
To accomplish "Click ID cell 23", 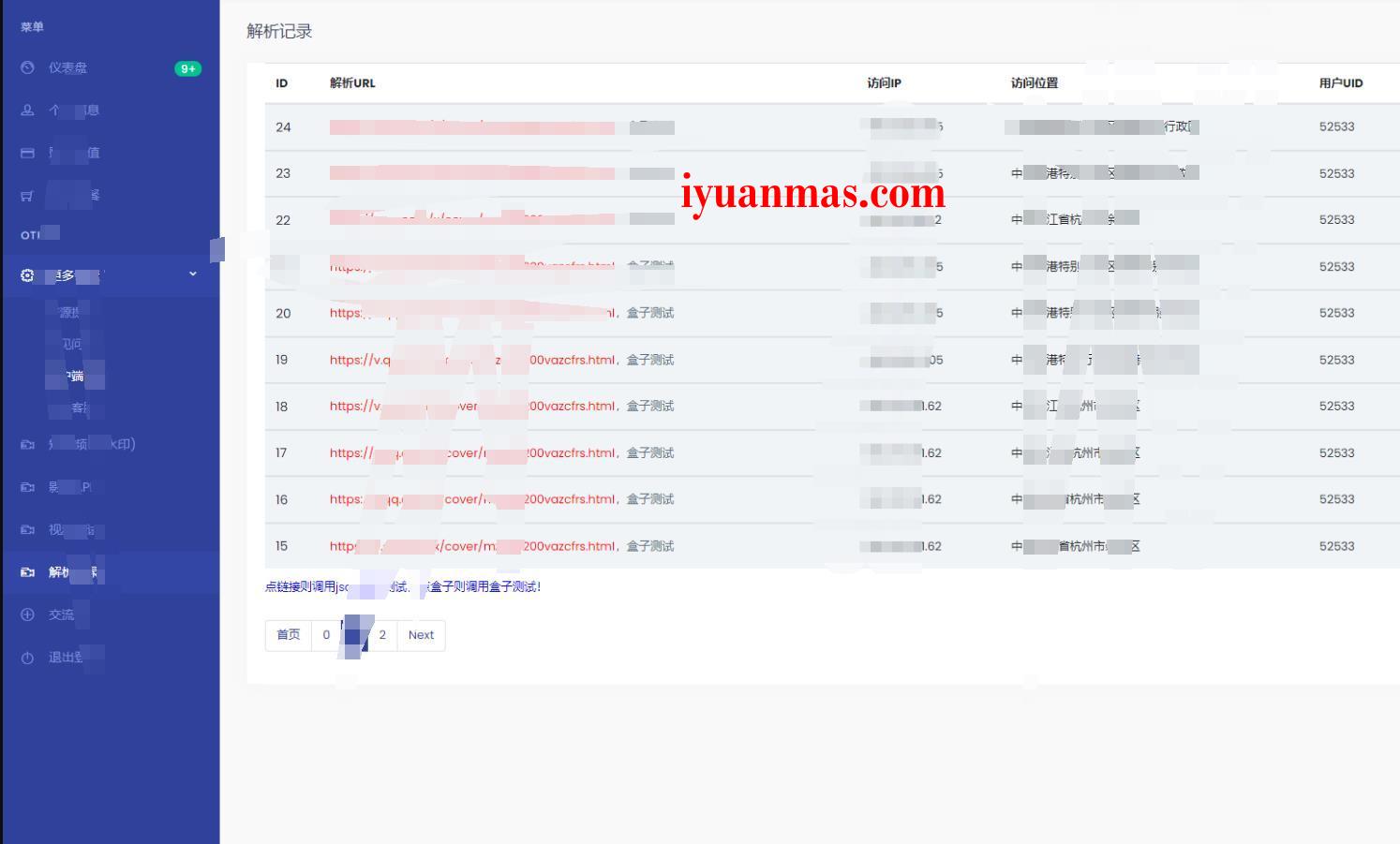I will pos(283,173).
